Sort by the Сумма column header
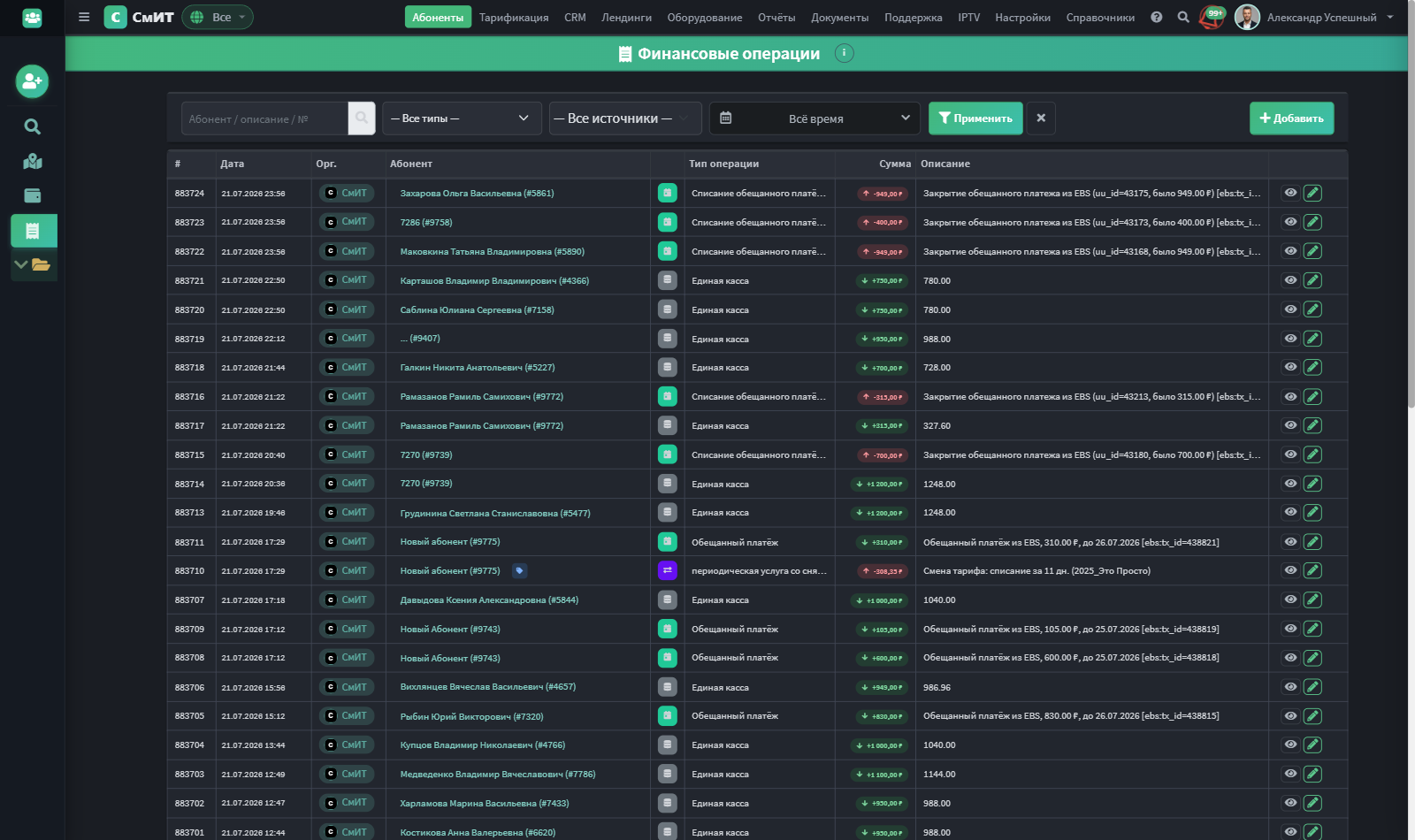 tap(895, 164)
